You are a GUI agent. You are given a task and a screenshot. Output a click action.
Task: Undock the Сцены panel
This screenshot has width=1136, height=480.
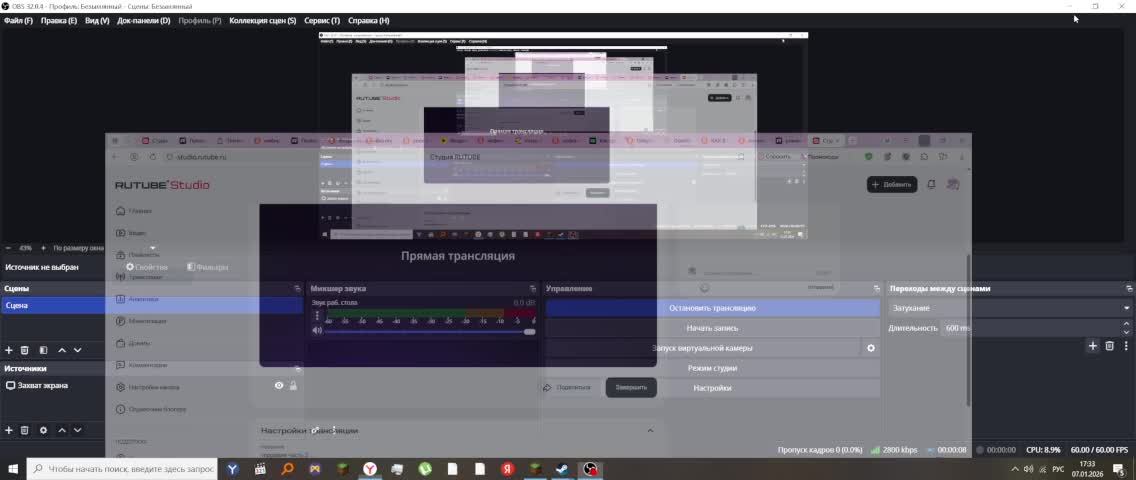297,289
